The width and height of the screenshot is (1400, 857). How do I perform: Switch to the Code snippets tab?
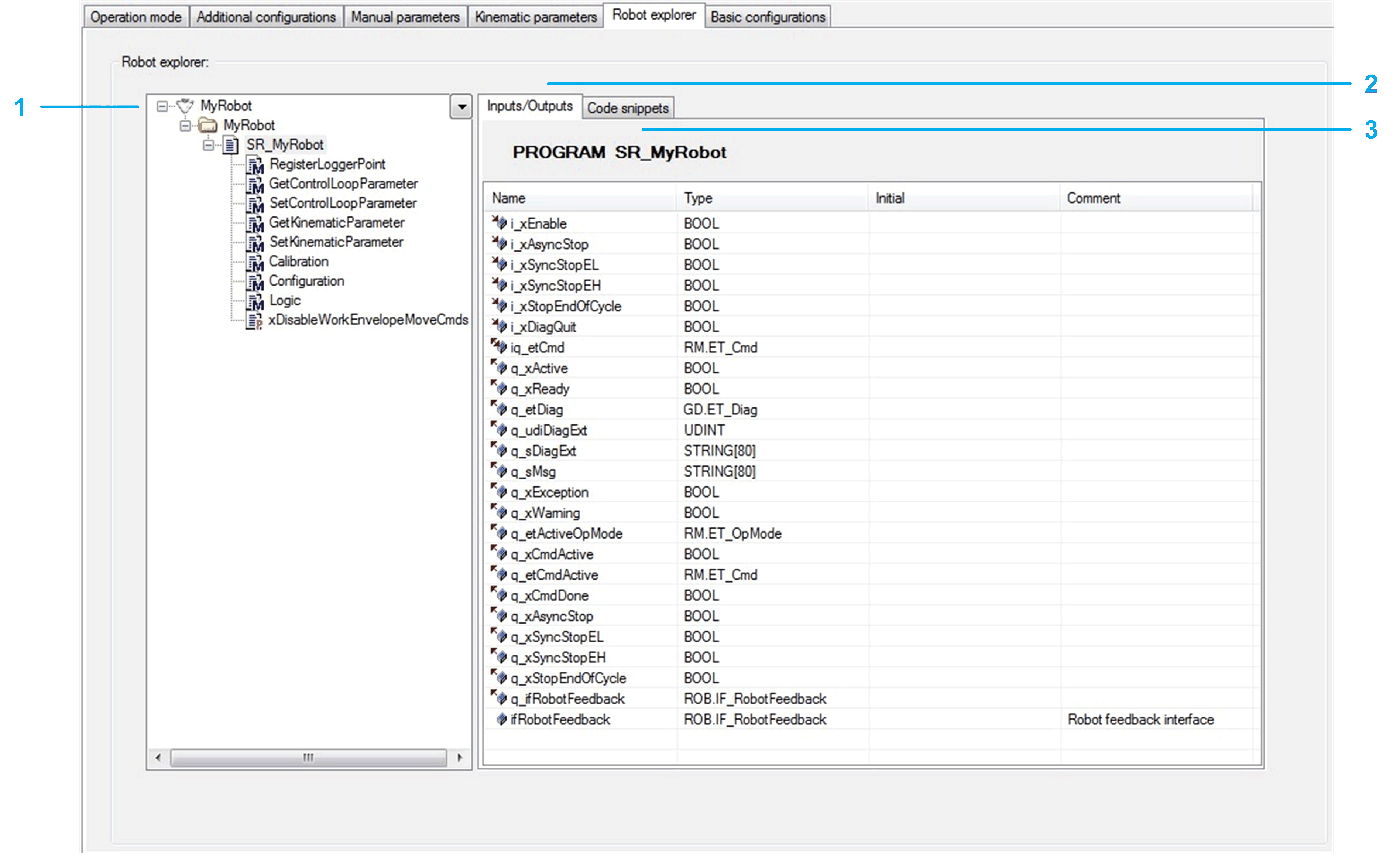(x=628, y=108)
